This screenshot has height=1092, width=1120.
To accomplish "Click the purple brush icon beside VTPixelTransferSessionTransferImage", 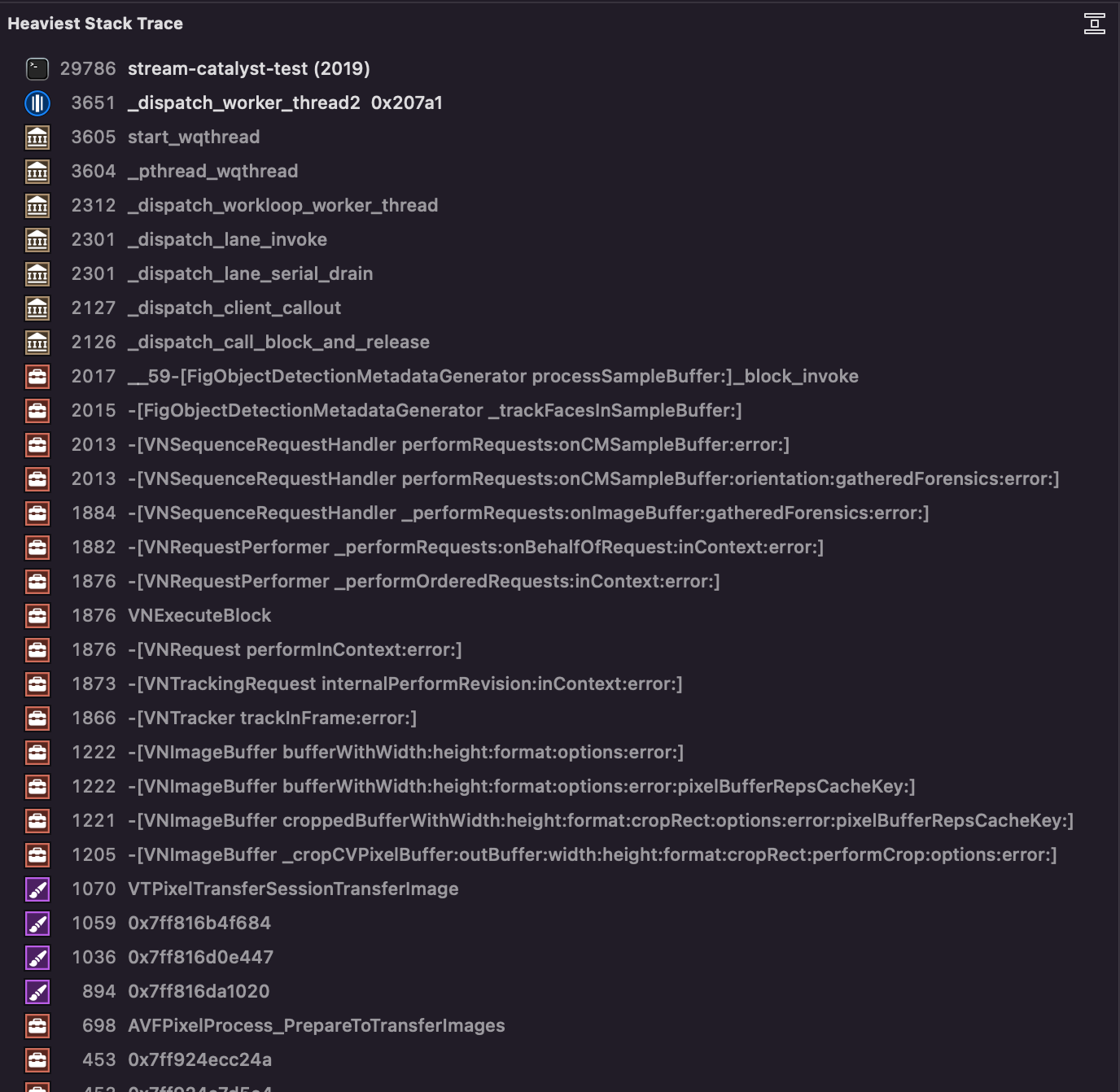I will point(37,889).
